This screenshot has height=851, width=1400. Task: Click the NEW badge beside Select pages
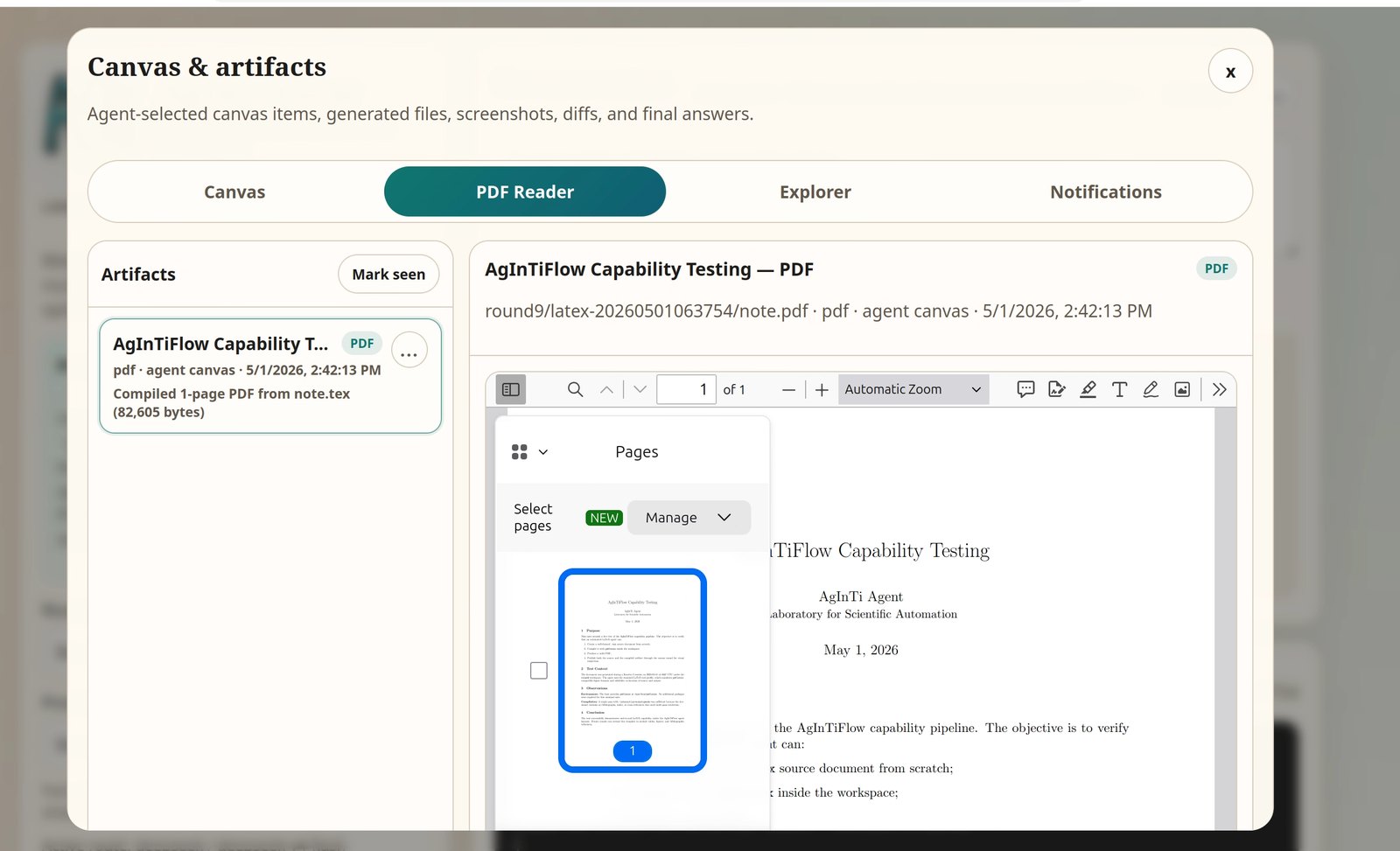pos(604,518)
